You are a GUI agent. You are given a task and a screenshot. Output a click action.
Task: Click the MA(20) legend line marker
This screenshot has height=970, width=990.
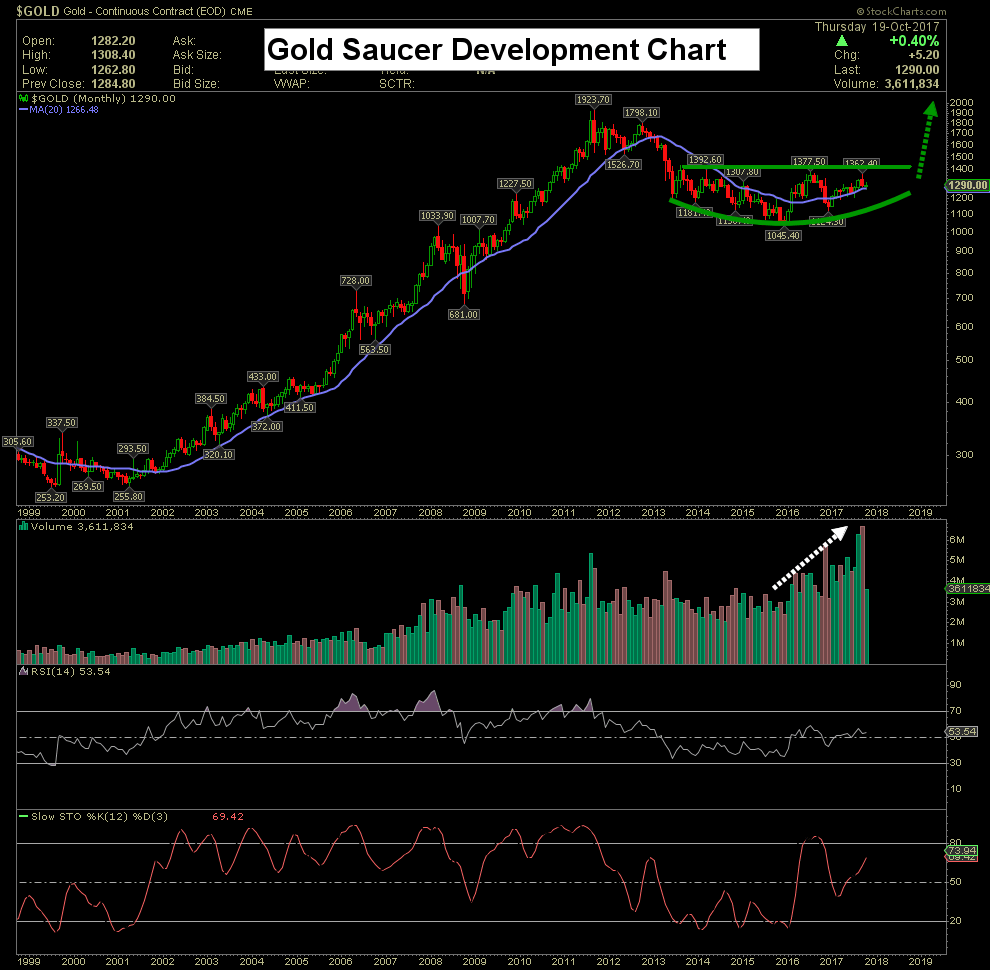point(23,110)
